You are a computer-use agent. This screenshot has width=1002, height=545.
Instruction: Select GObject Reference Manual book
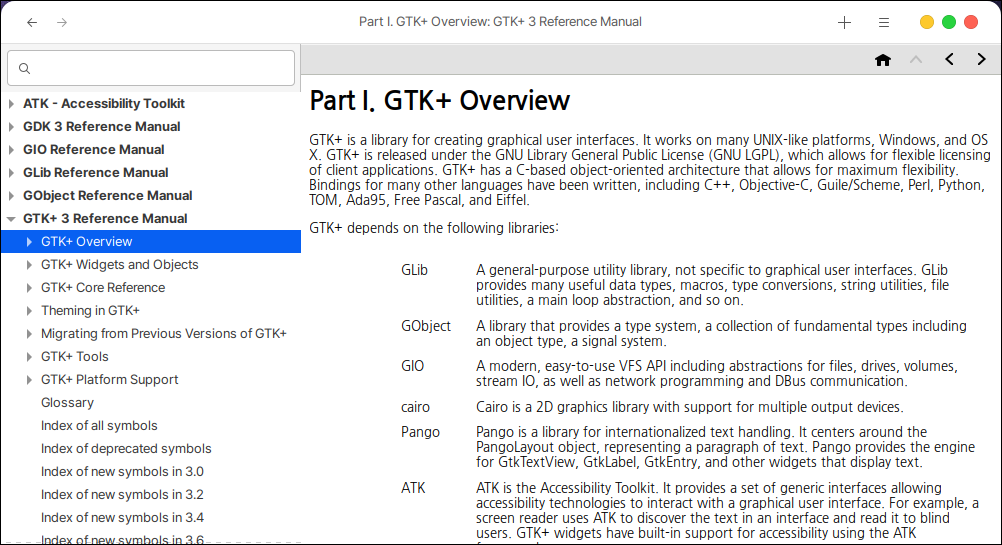107,196
